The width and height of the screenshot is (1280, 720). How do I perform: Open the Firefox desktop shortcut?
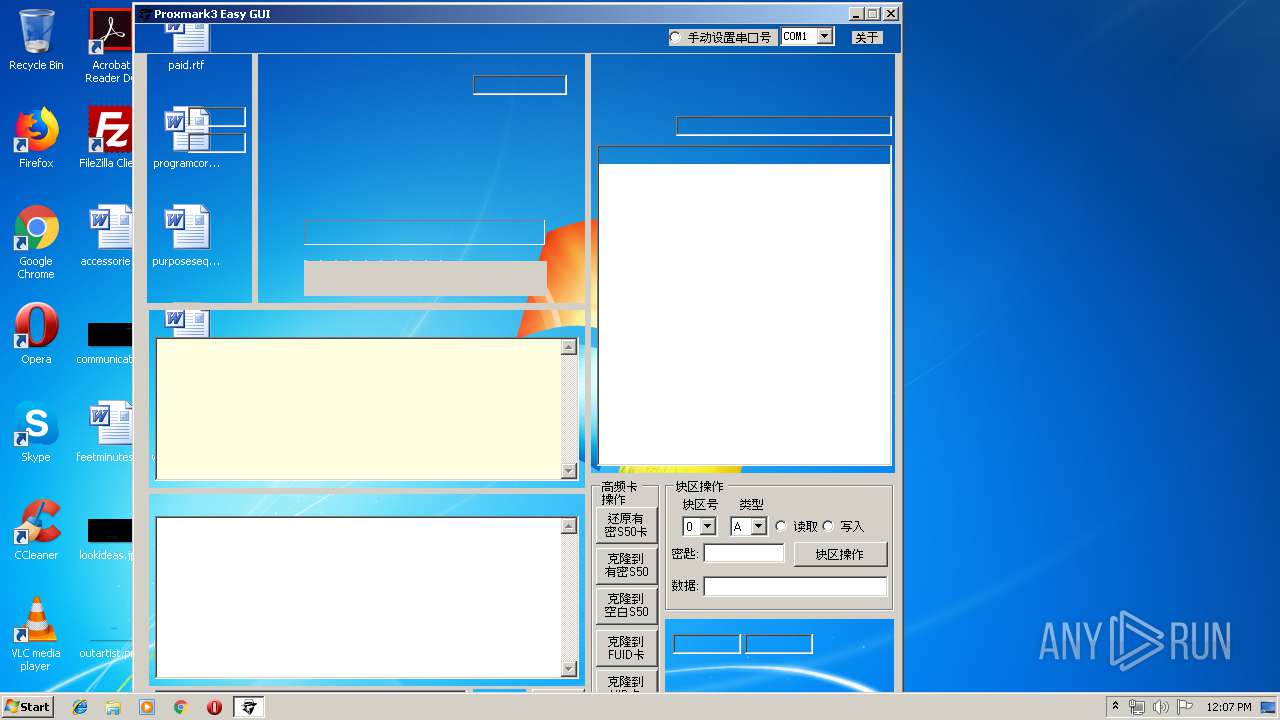pyautogui.click(x=36, y=138)
